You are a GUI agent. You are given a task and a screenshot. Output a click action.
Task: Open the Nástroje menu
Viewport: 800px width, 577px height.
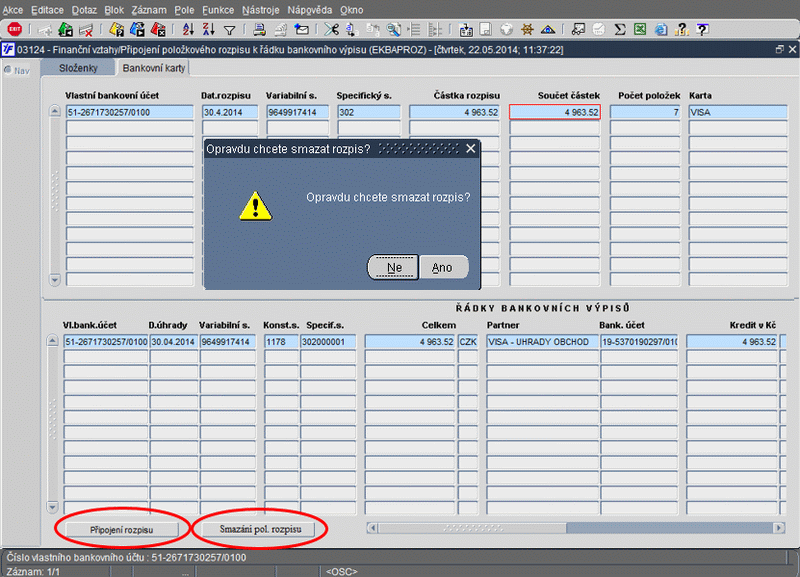261,10
